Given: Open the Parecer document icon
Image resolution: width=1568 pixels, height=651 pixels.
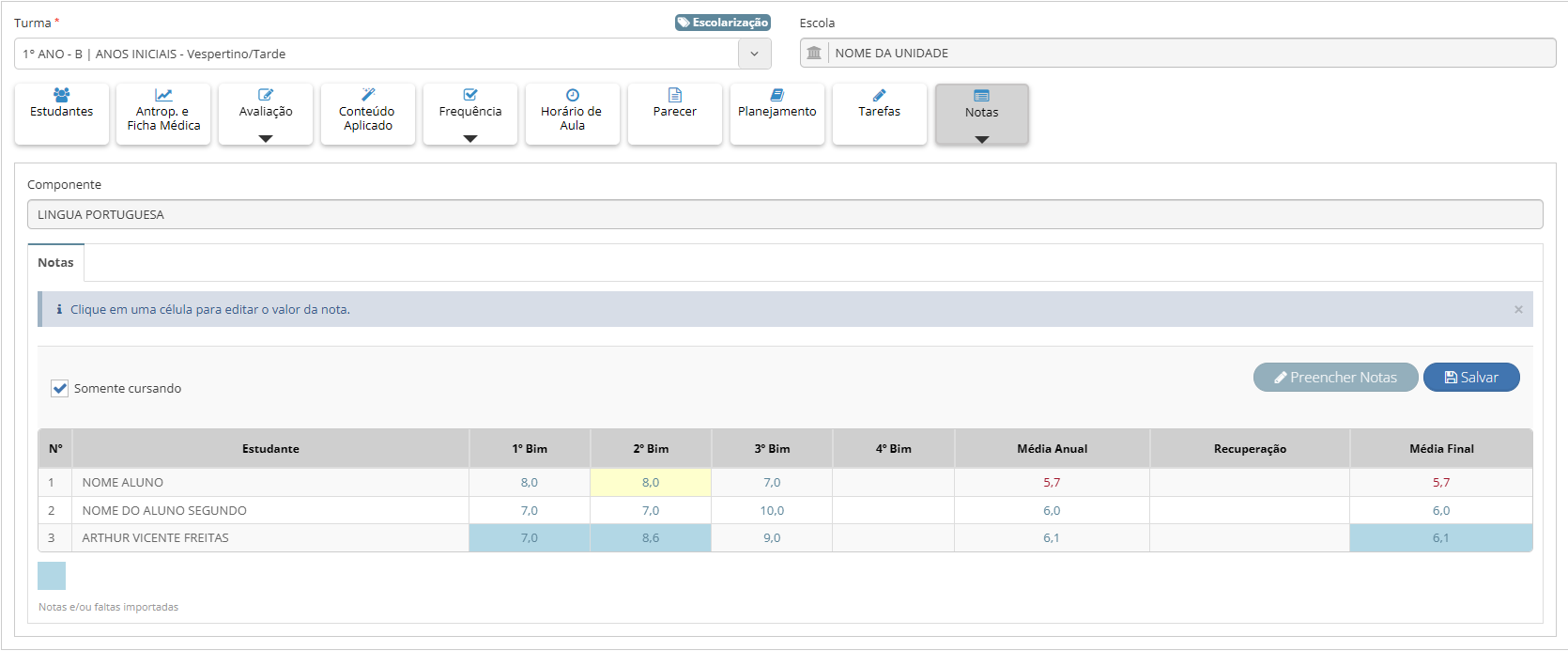Looking at the screenshot, I should click(x=675, y=95).
